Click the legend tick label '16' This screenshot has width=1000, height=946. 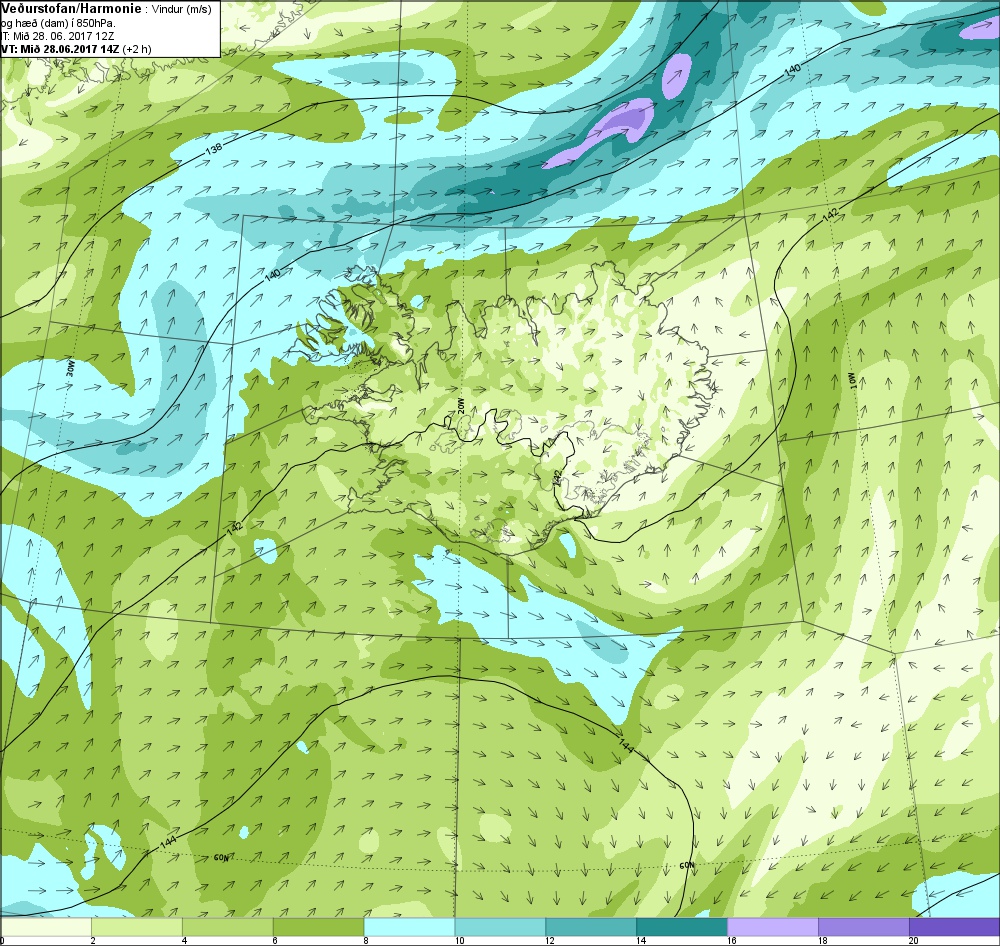point(732,940)
